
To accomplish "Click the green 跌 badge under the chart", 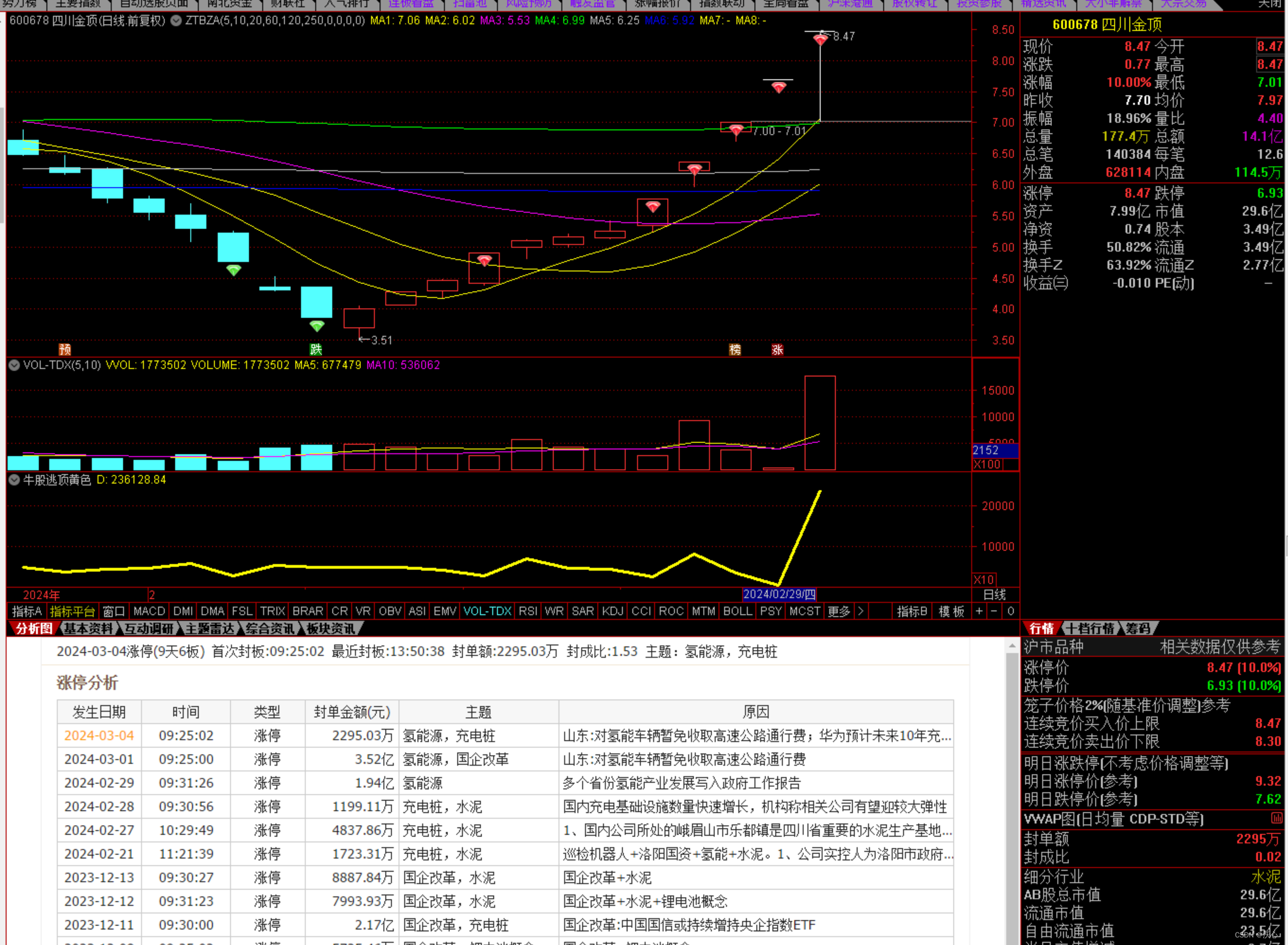I will (316, 350).
